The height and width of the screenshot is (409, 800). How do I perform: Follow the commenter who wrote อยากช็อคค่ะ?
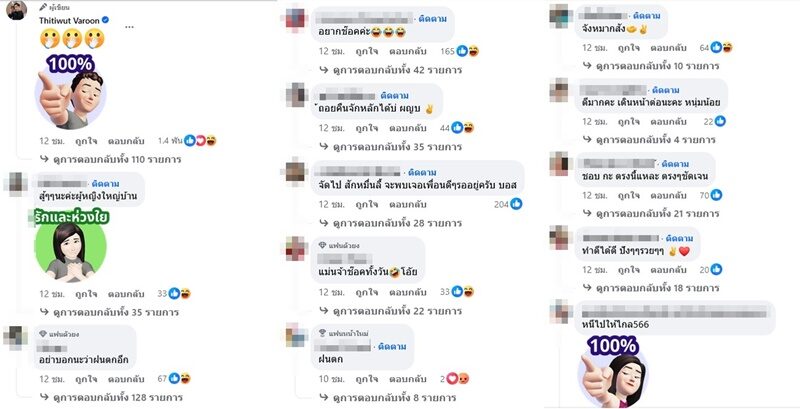tap(432, 19)
